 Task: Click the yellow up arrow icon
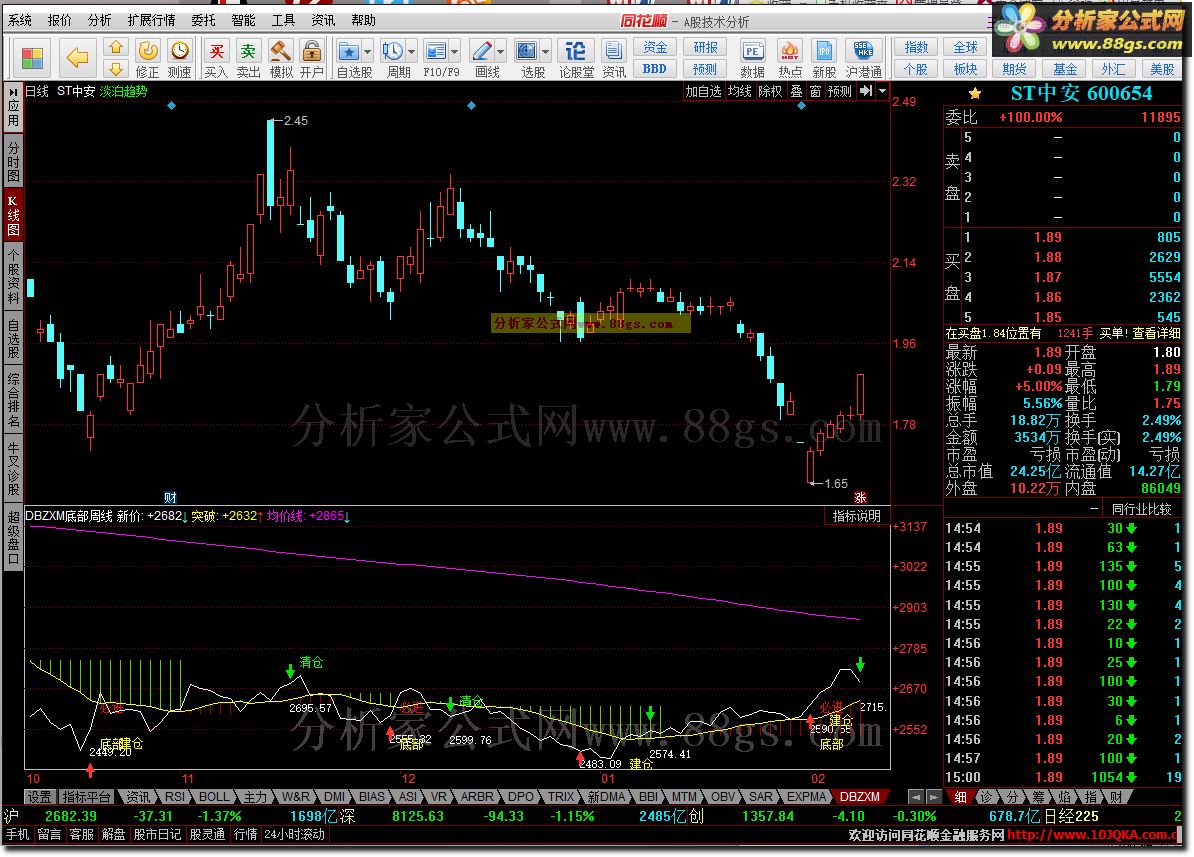(116, 48)
